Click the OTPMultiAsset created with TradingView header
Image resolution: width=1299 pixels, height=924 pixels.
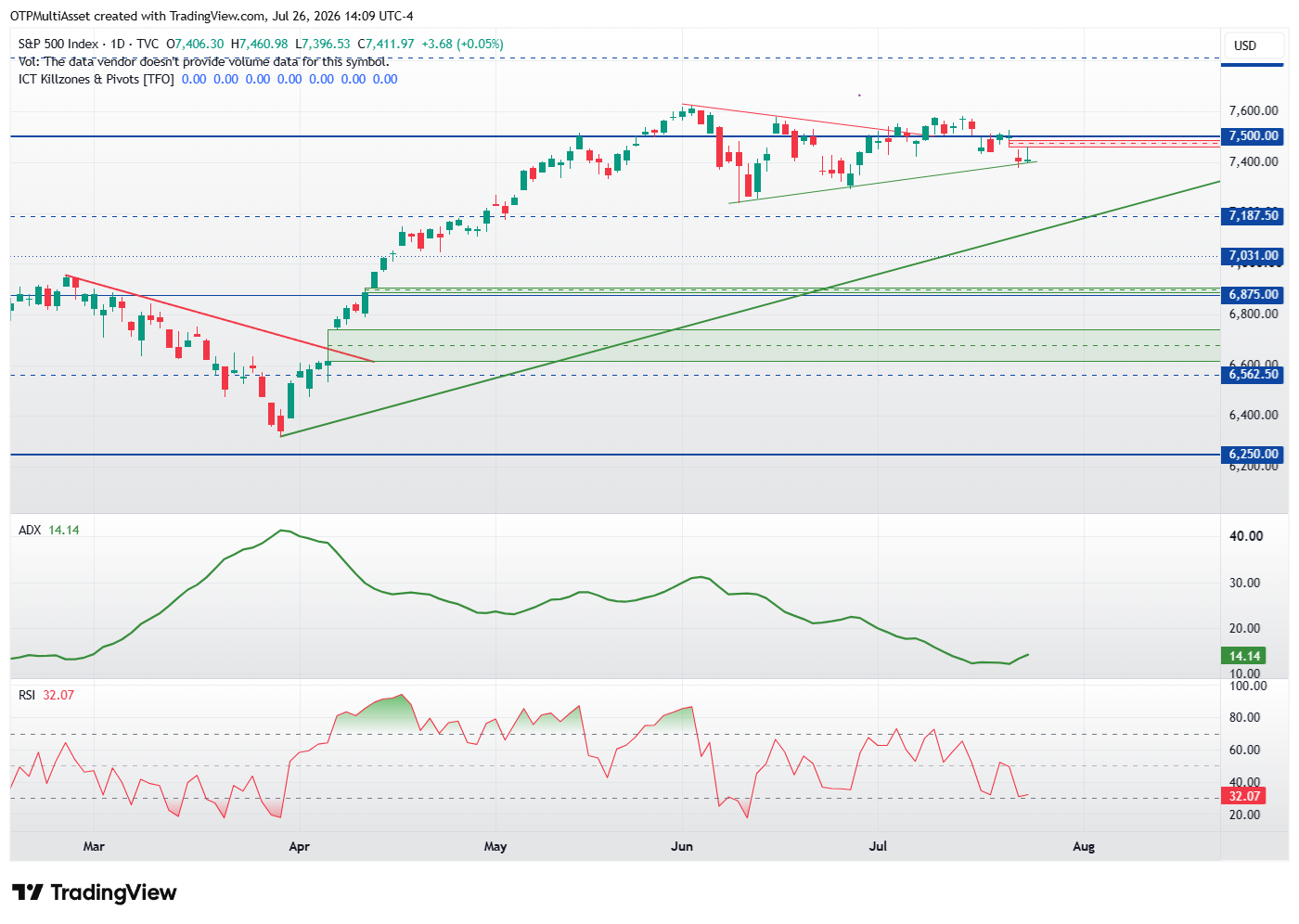[212, 16]
